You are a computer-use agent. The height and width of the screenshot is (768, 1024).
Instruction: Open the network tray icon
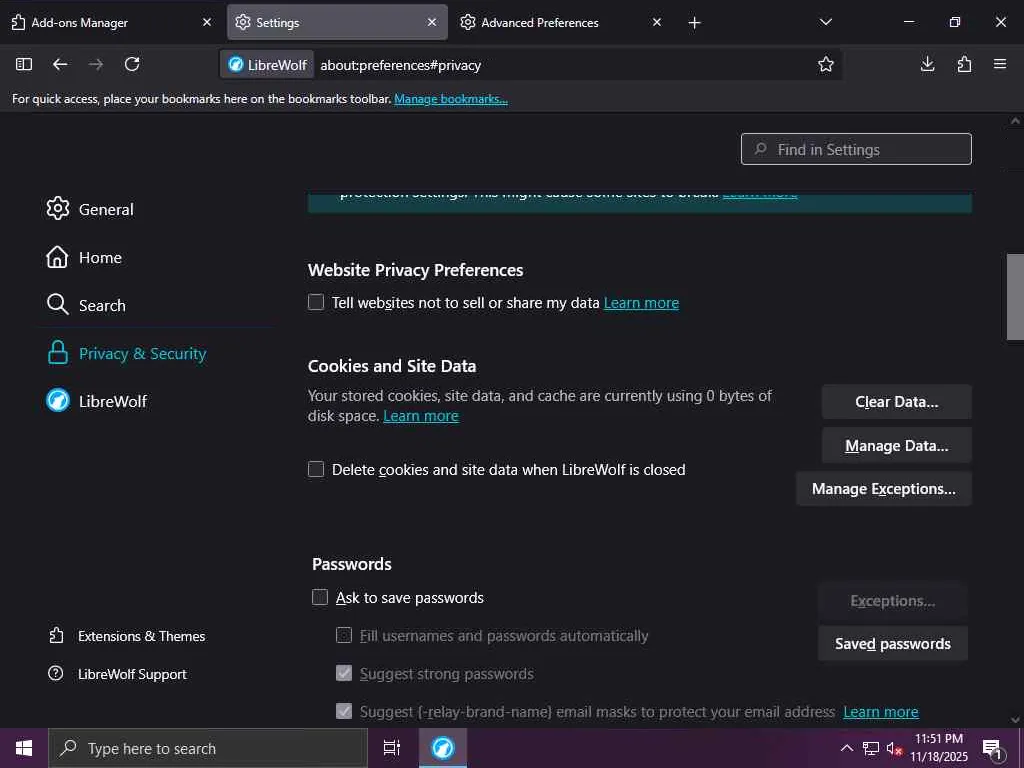pos(871,748)
